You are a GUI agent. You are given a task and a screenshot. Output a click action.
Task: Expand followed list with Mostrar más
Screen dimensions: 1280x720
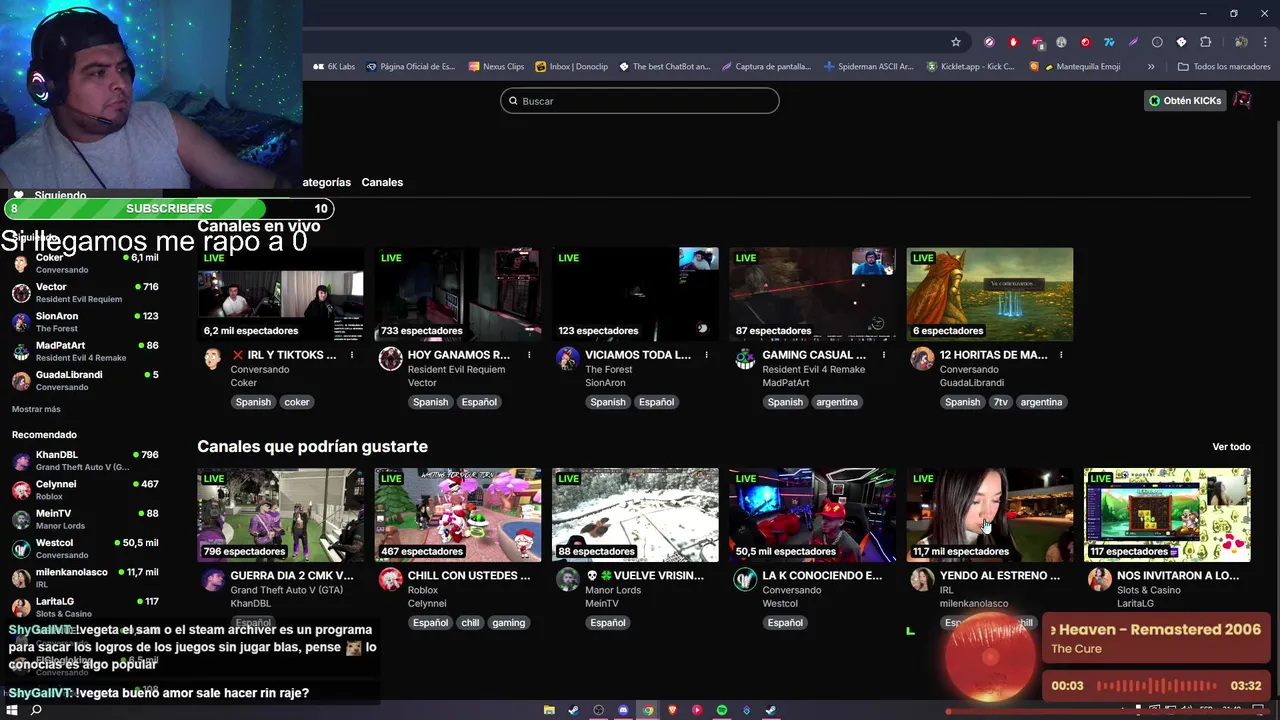pos(36,409)
